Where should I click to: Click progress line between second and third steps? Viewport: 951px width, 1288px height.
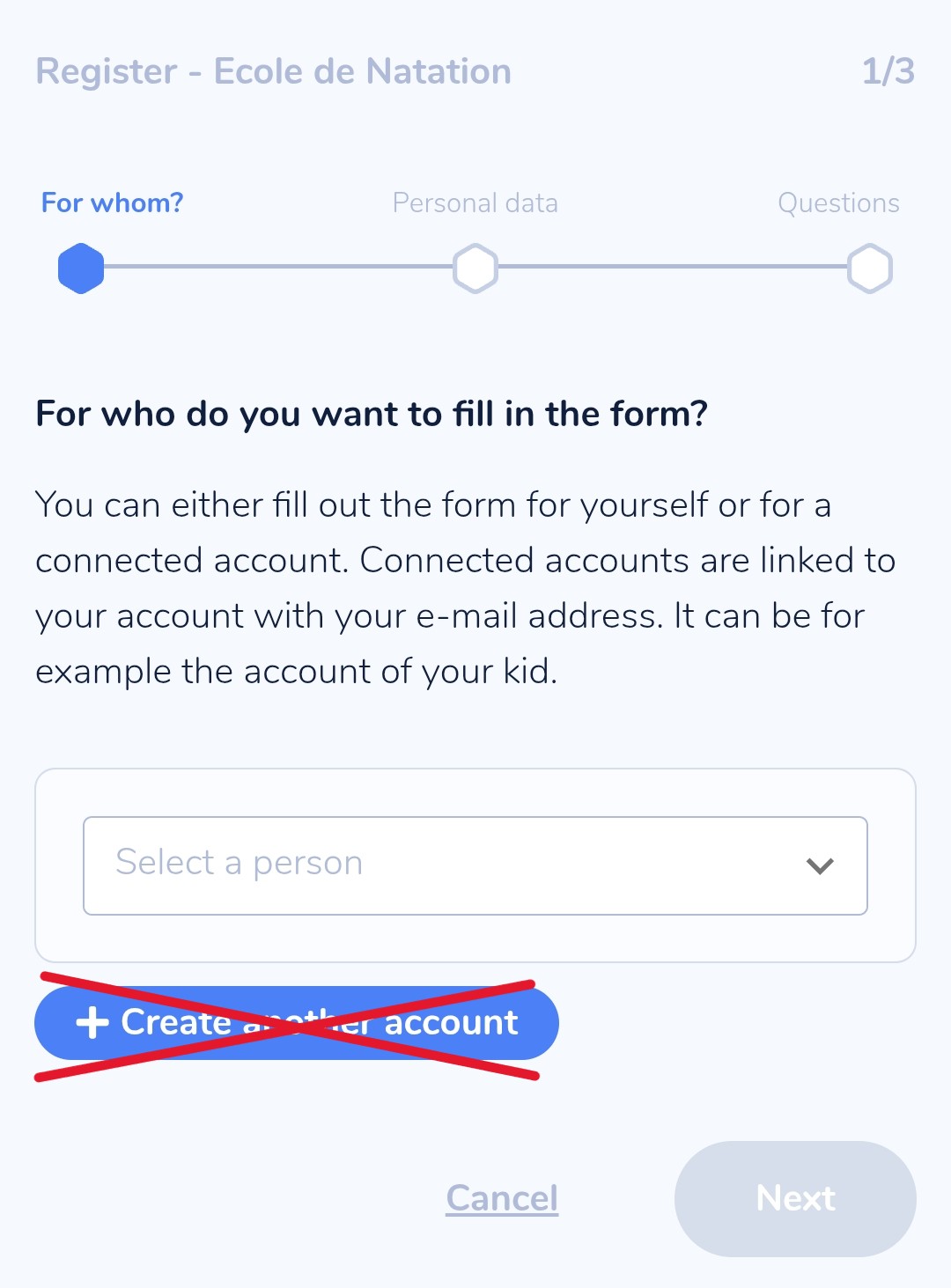click(x=673, y=267)
